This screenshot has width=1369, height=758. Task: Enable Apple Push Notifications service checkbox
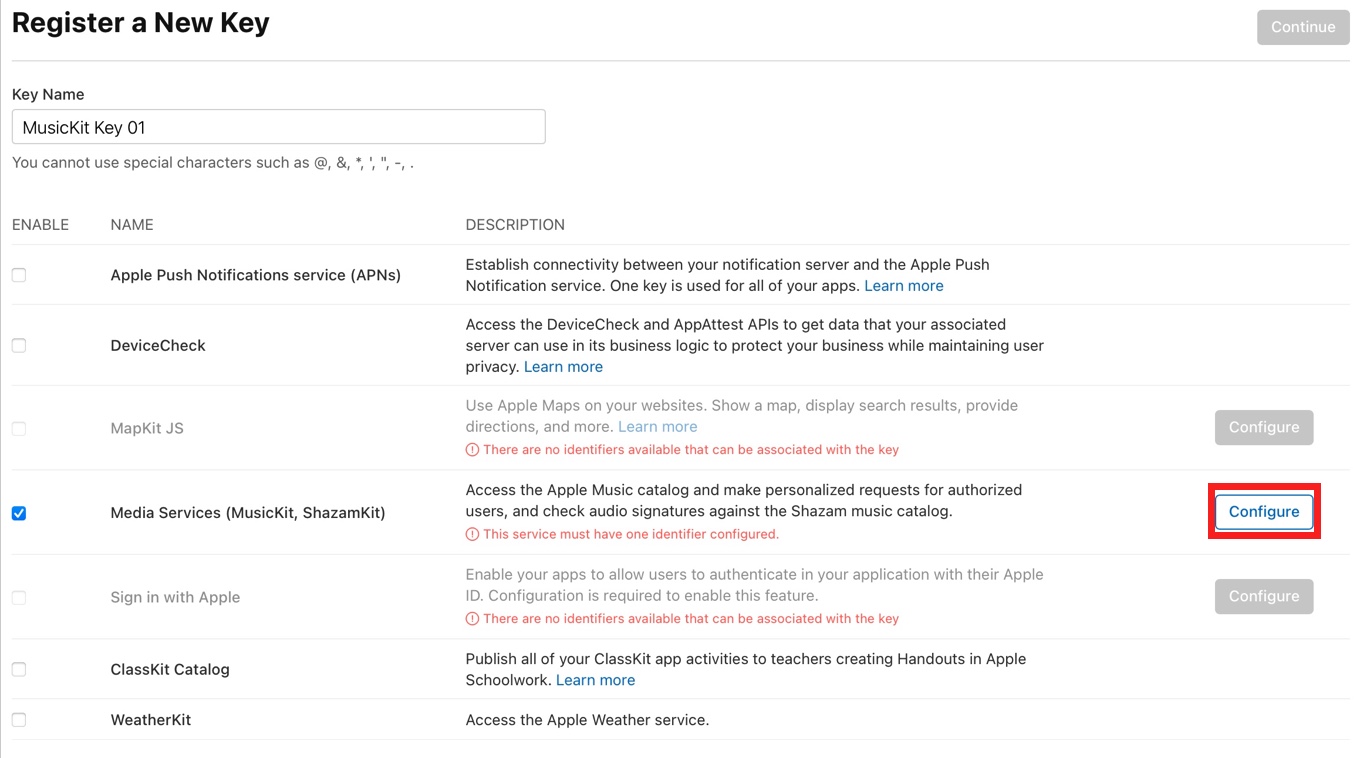point(19,275)
